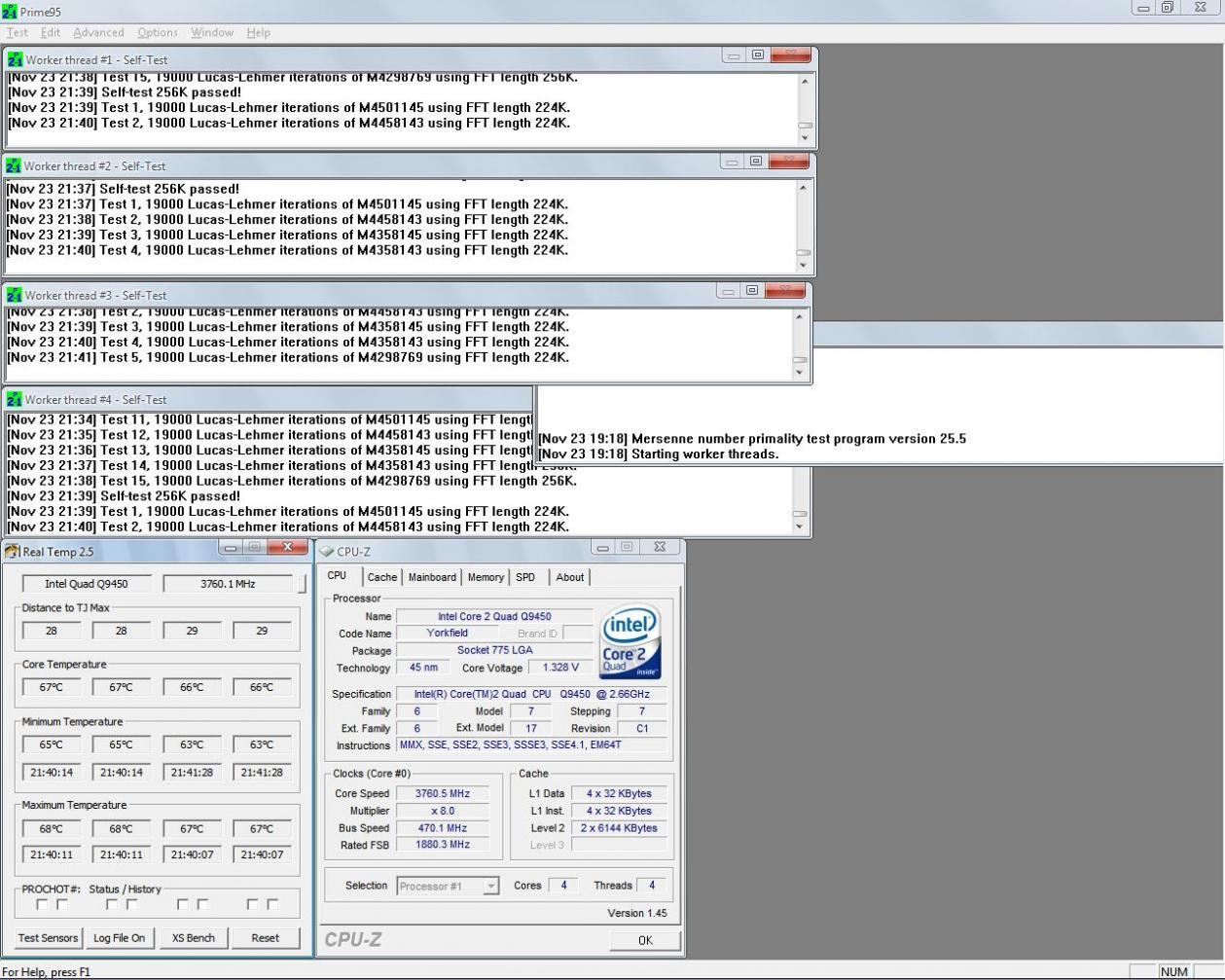Restore down the main Prime95 window

pyautogui.click(x=1168, y=8)
